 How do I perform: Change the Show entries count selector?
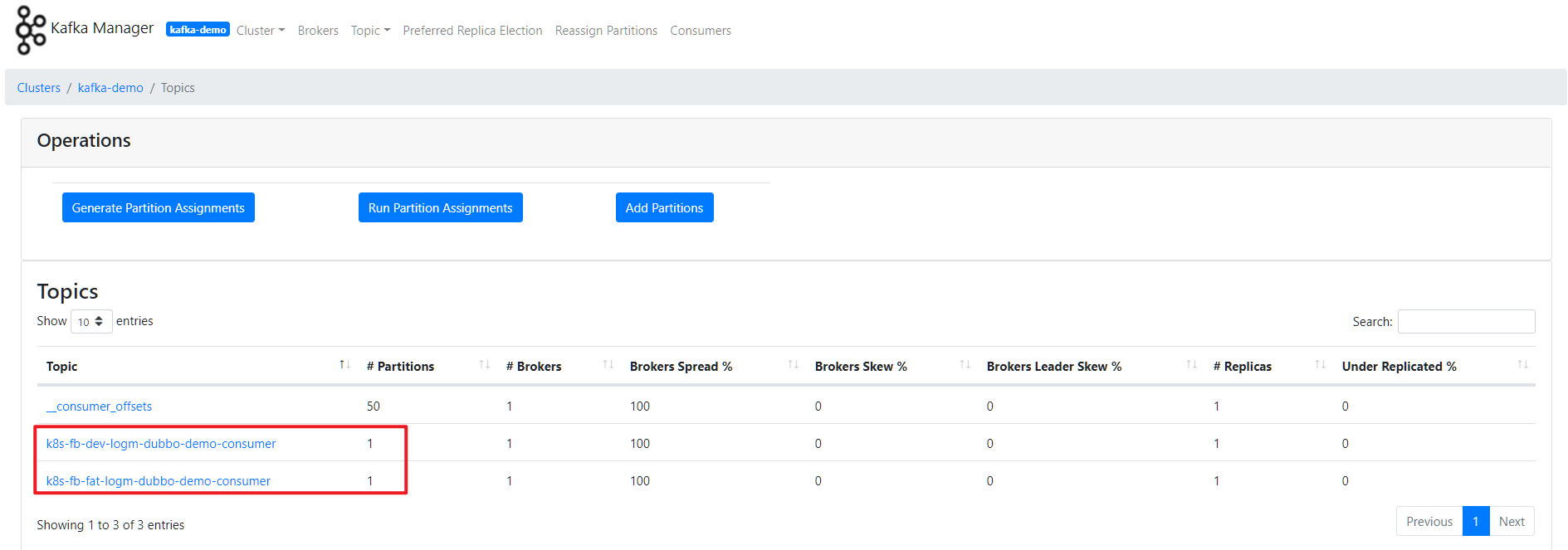91,322
